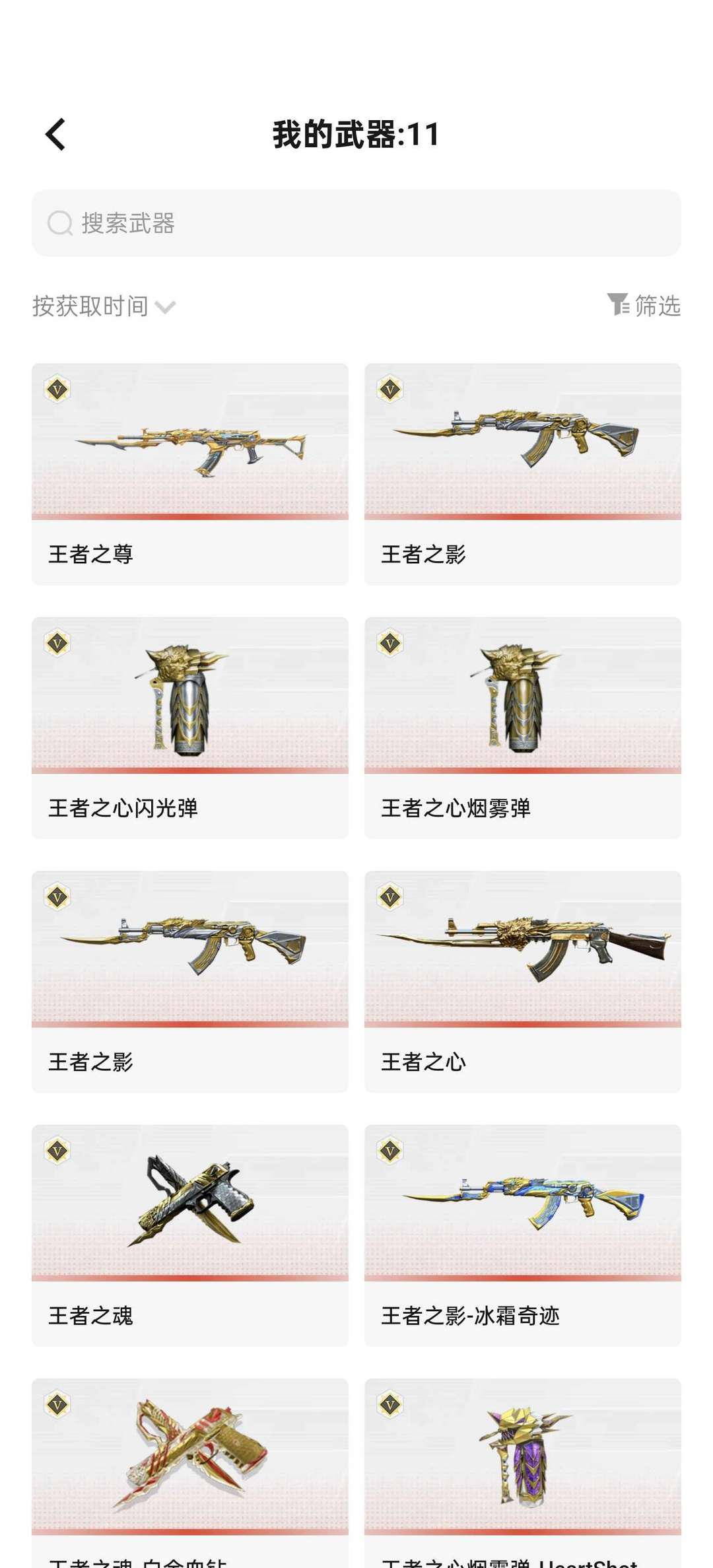Image resolution: width=713 pixels, height=1568 pixels.
Task: Focus the 搜索武器 search field
Action: click(x=356, y=223)
